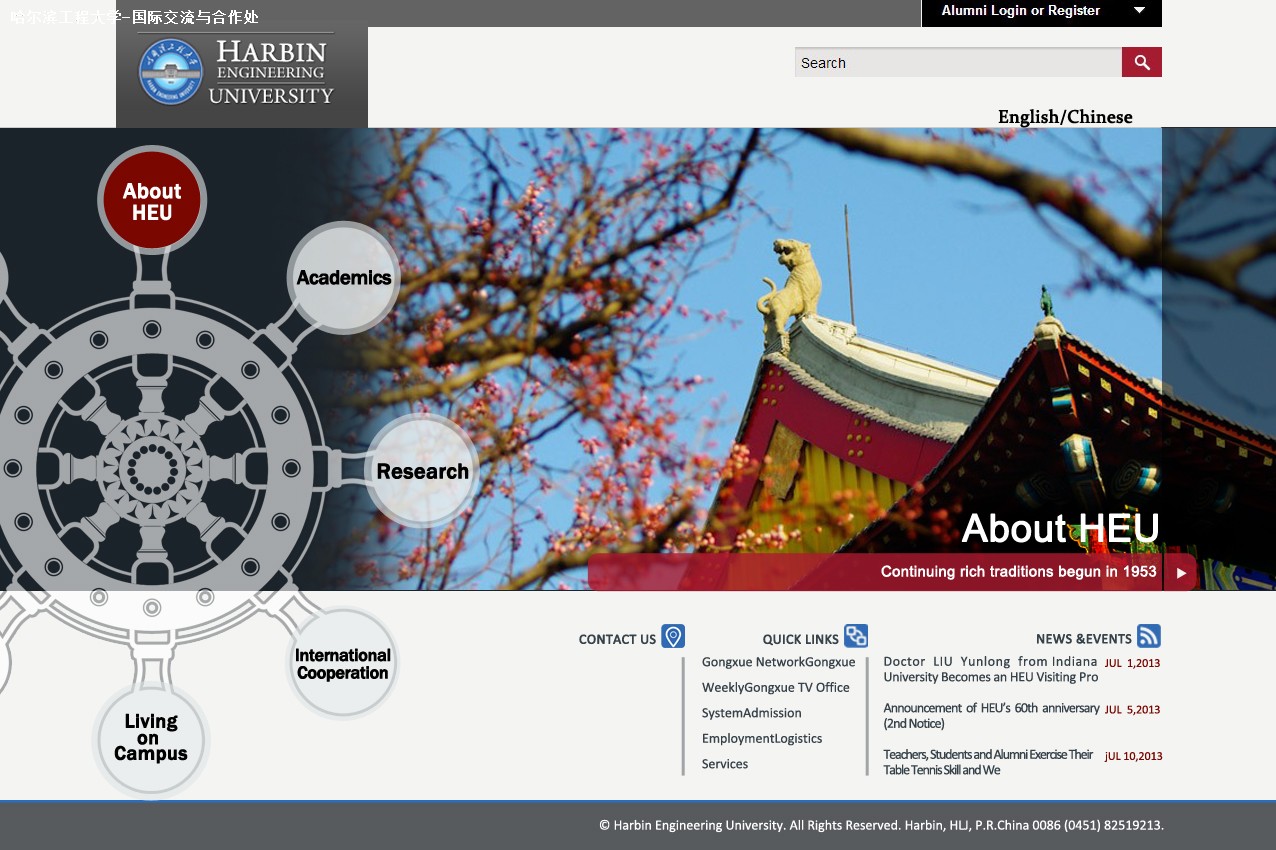Click the News & Events RSS icon
Image resolution: width=1276 pixels, height=850 pixels.
pos(1148,636)
